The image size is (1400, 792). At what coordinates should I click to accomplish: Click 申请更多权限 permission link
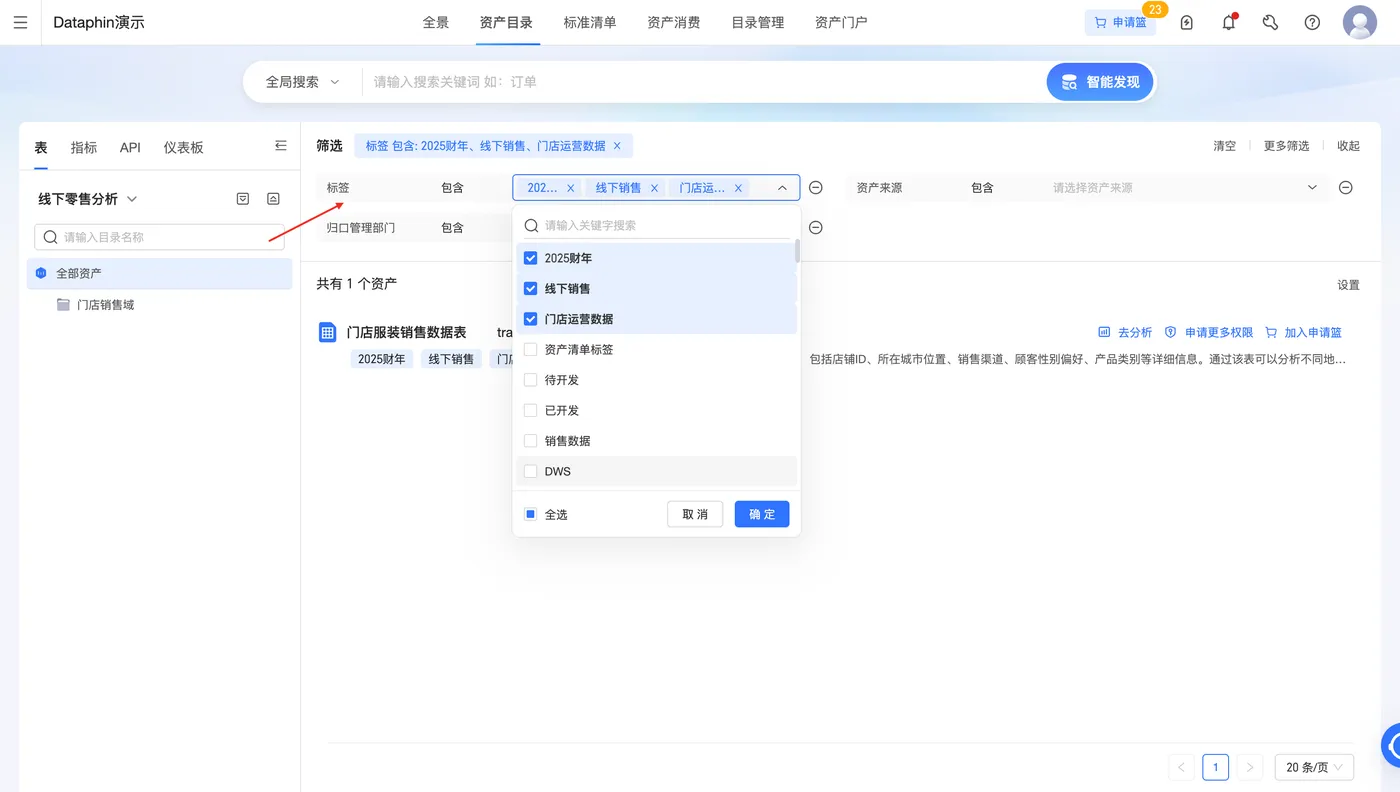(x=1209, y=333)
